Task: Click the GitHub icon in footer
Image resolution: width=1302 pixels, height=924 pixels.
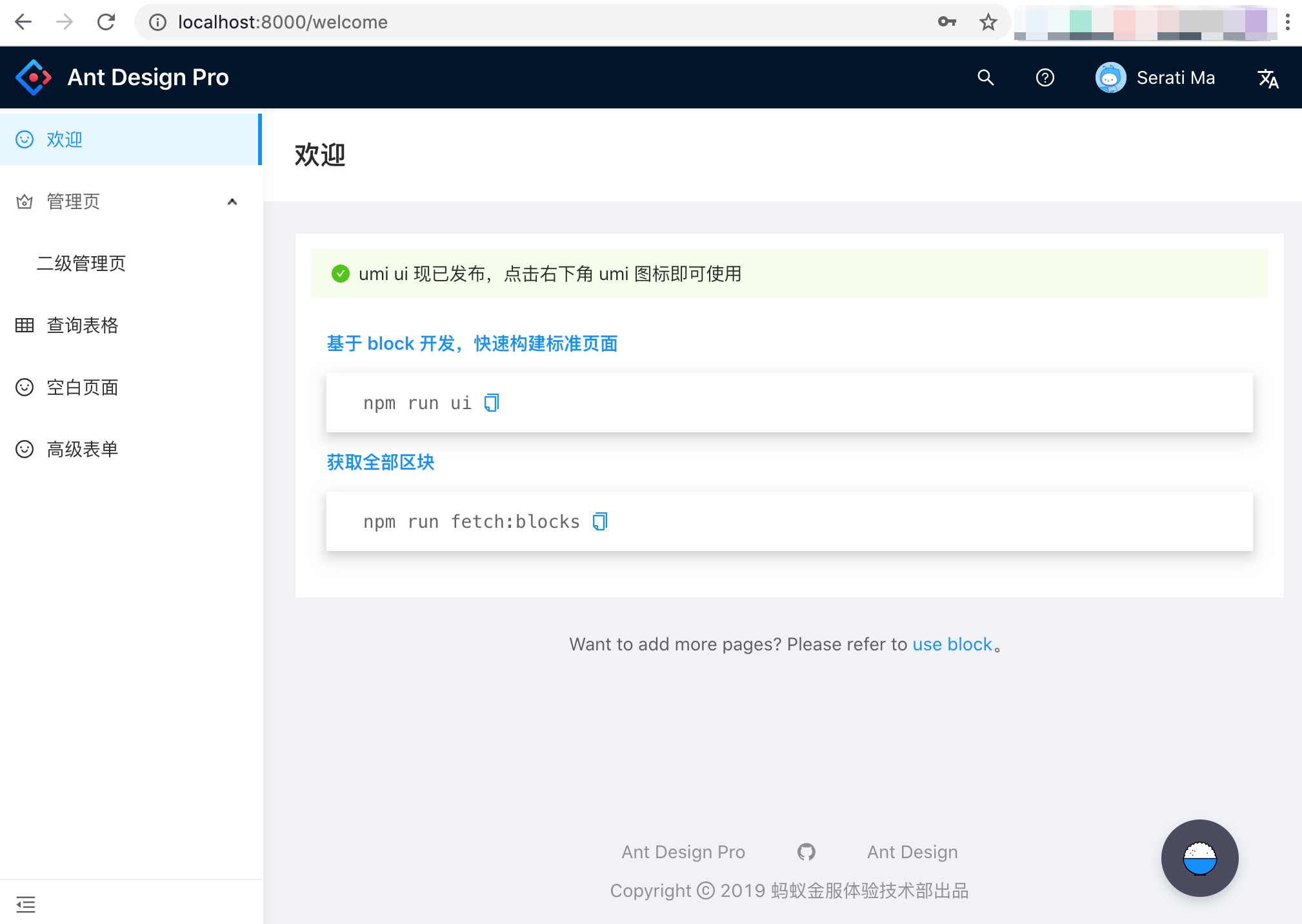Action: click(806, 852)
